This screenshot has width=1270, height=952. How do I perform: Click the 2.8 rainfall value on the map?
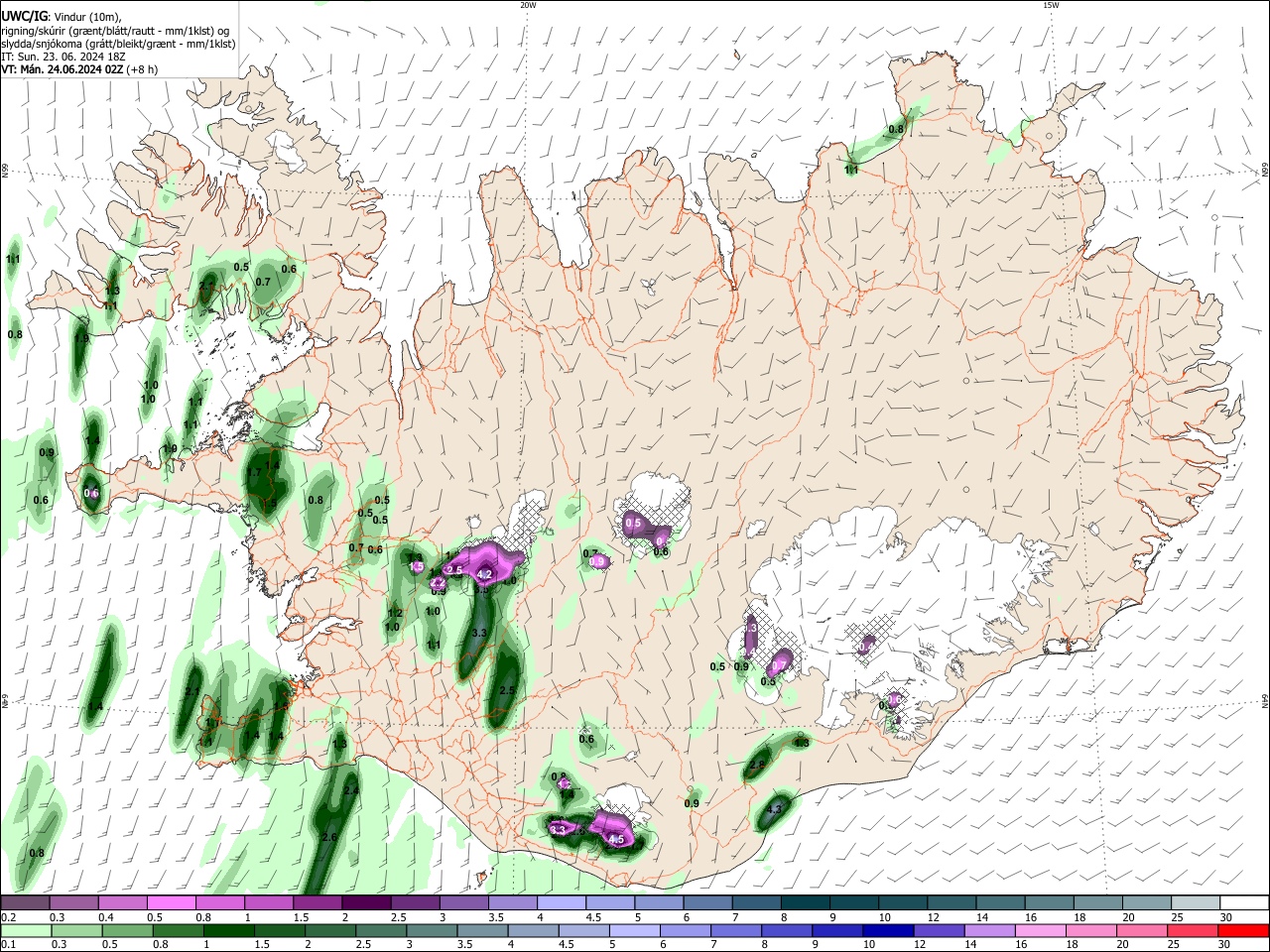pos(757,765)
